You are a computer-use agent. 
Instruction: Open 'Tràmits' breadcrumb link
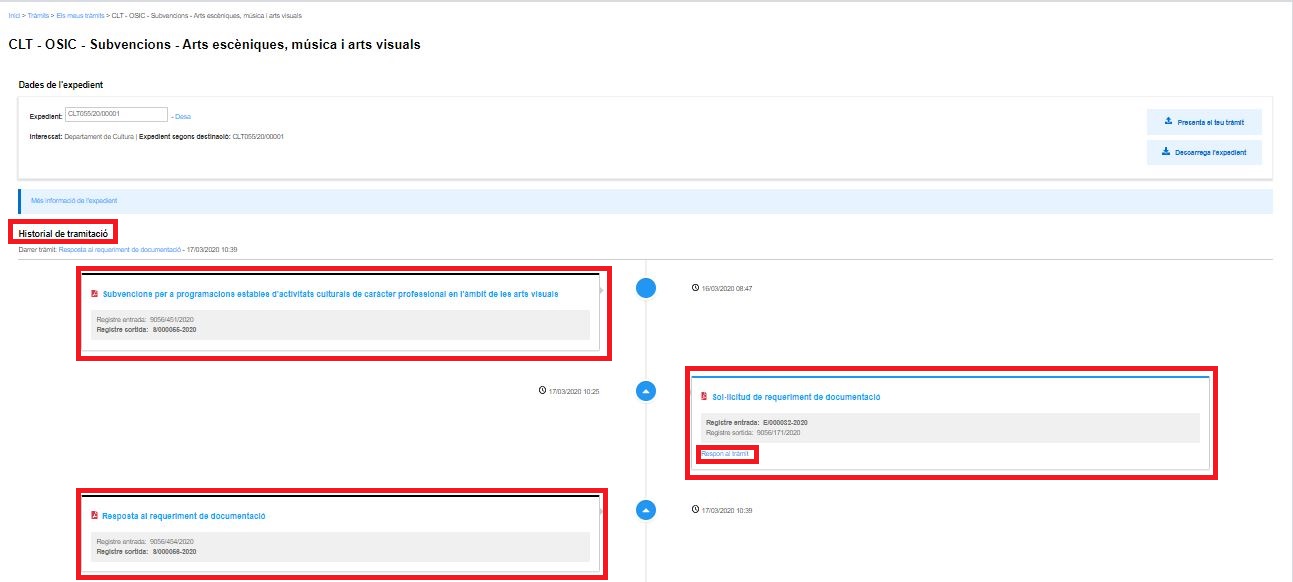tap(39, 17)
